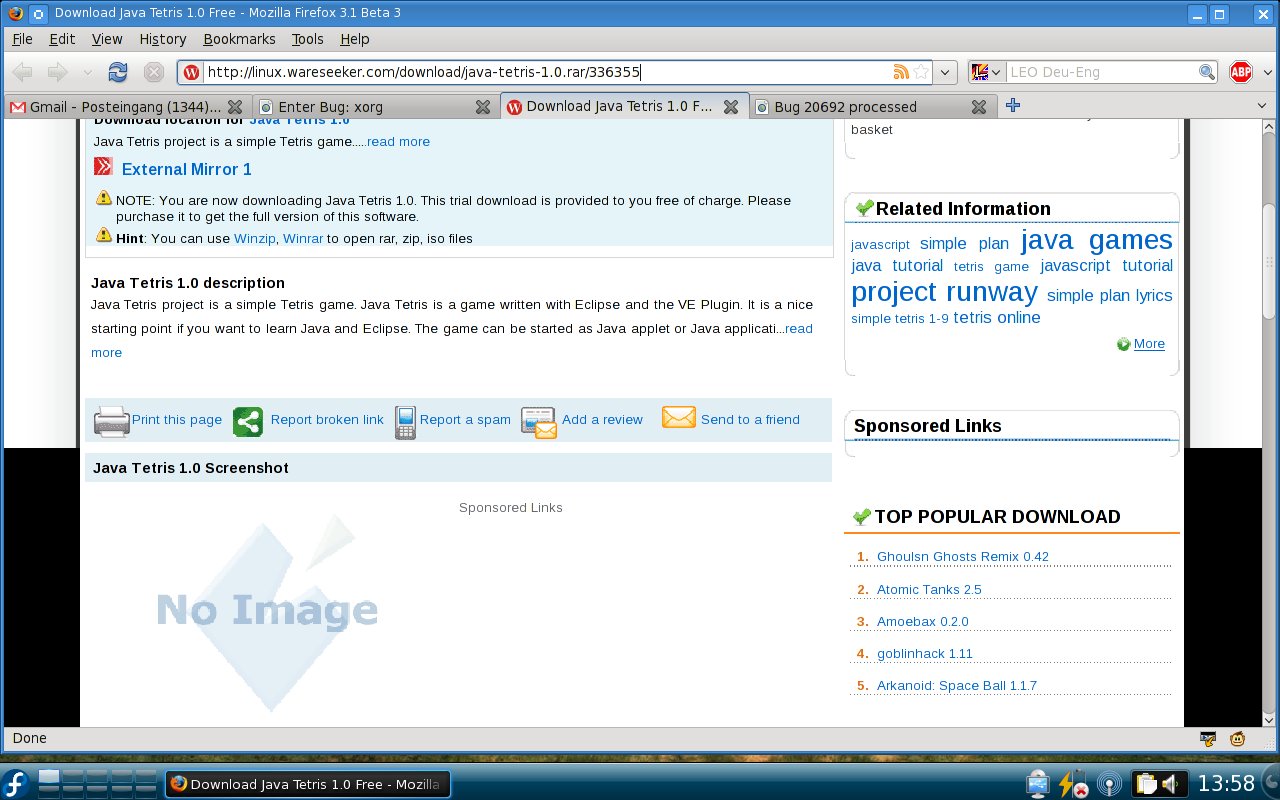1280x800 pixels.
Task: Click the search magnifier icon
Action: click(x=1207, y=72)
